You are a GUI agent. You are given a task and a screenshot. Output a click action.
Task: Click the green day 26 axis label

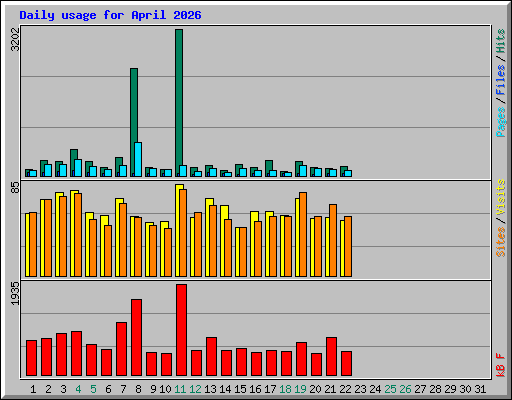click(405, 389)
